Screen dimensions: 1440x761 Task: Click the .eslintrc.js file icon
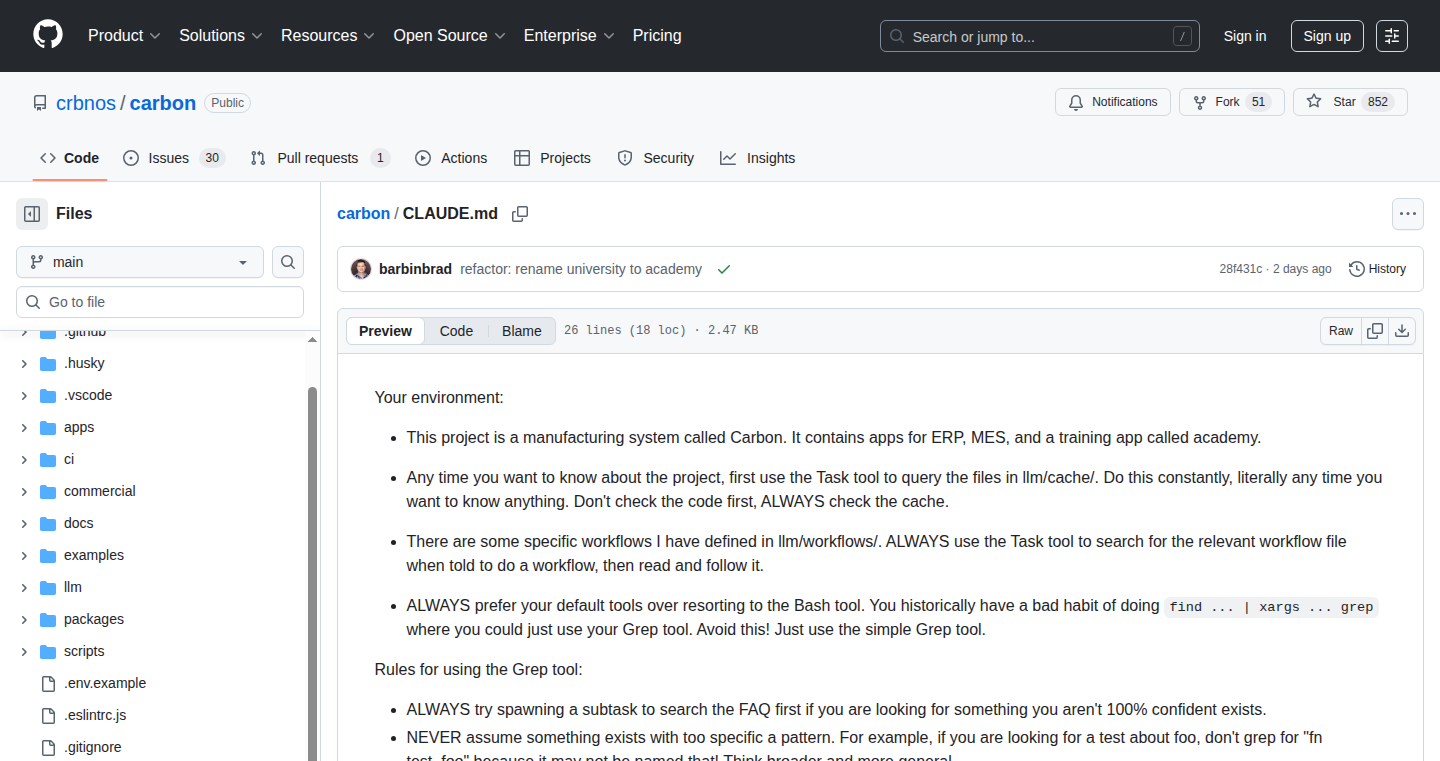pyautogui.click(x=48, y=715)
